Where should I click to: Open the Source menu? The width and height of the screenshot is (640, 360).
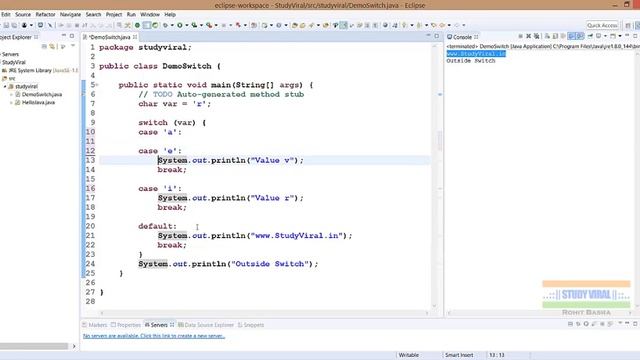click(23, 14)
